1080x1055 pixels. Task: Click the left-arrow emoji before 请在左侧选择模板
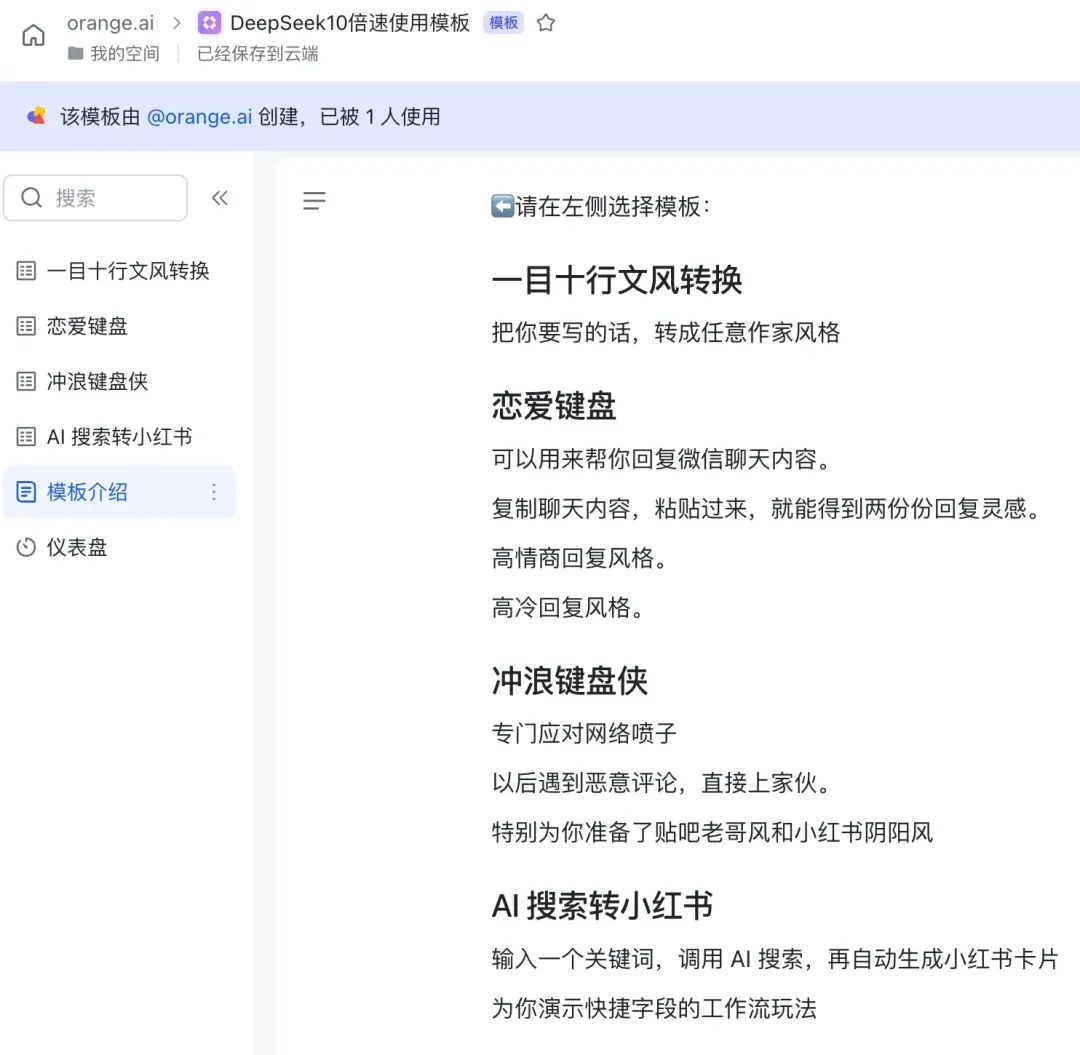click(x=503, y=206)
